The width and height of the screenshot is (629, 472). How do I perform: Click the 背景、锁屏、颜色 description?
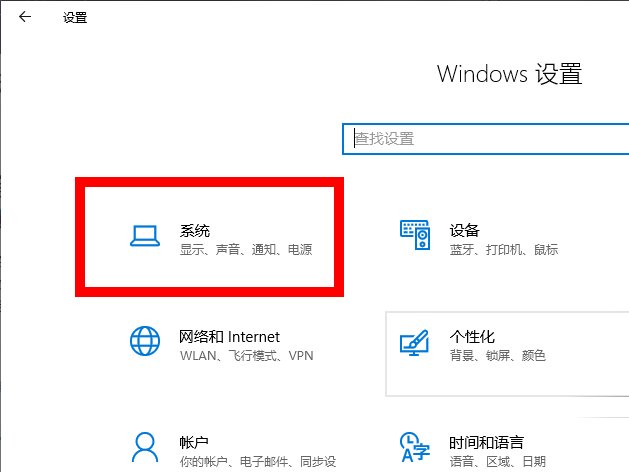pyautogui.click(x=497, y=355)
